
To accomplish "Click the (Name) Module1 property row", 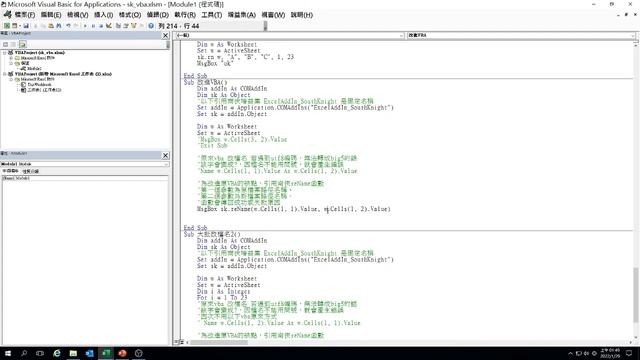I will [84, 178].
